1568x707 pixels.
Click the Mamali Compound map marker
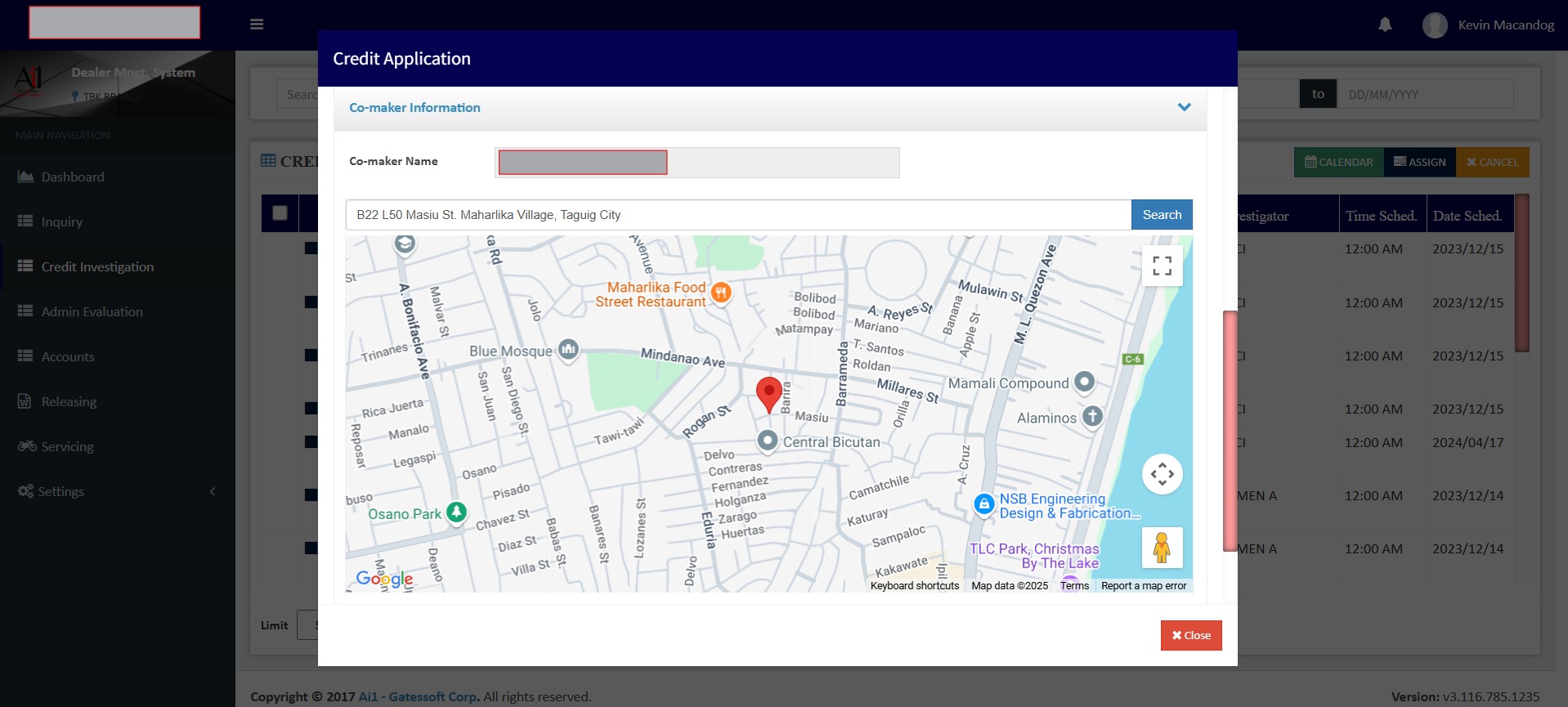point(1084,382)
